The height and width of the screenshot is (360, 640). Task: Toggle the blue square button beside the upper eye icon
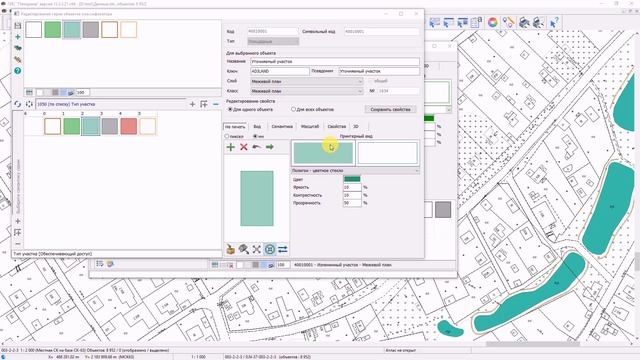63,93
